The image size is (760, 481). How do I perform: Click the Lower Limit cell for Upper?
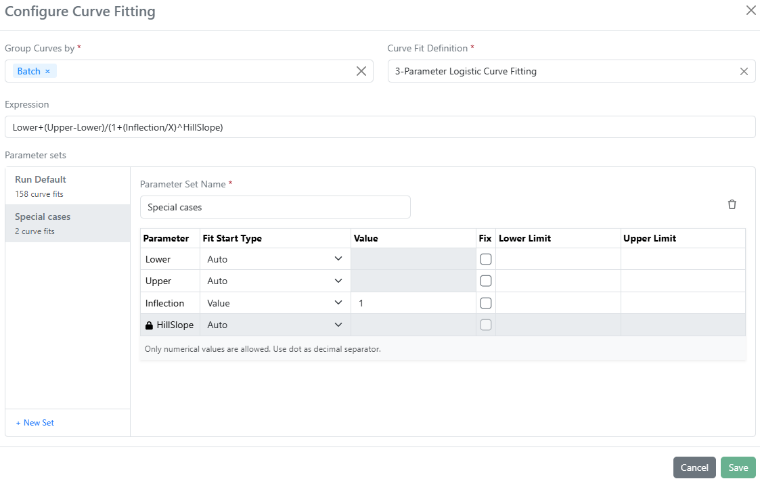[x=558, y=281]
